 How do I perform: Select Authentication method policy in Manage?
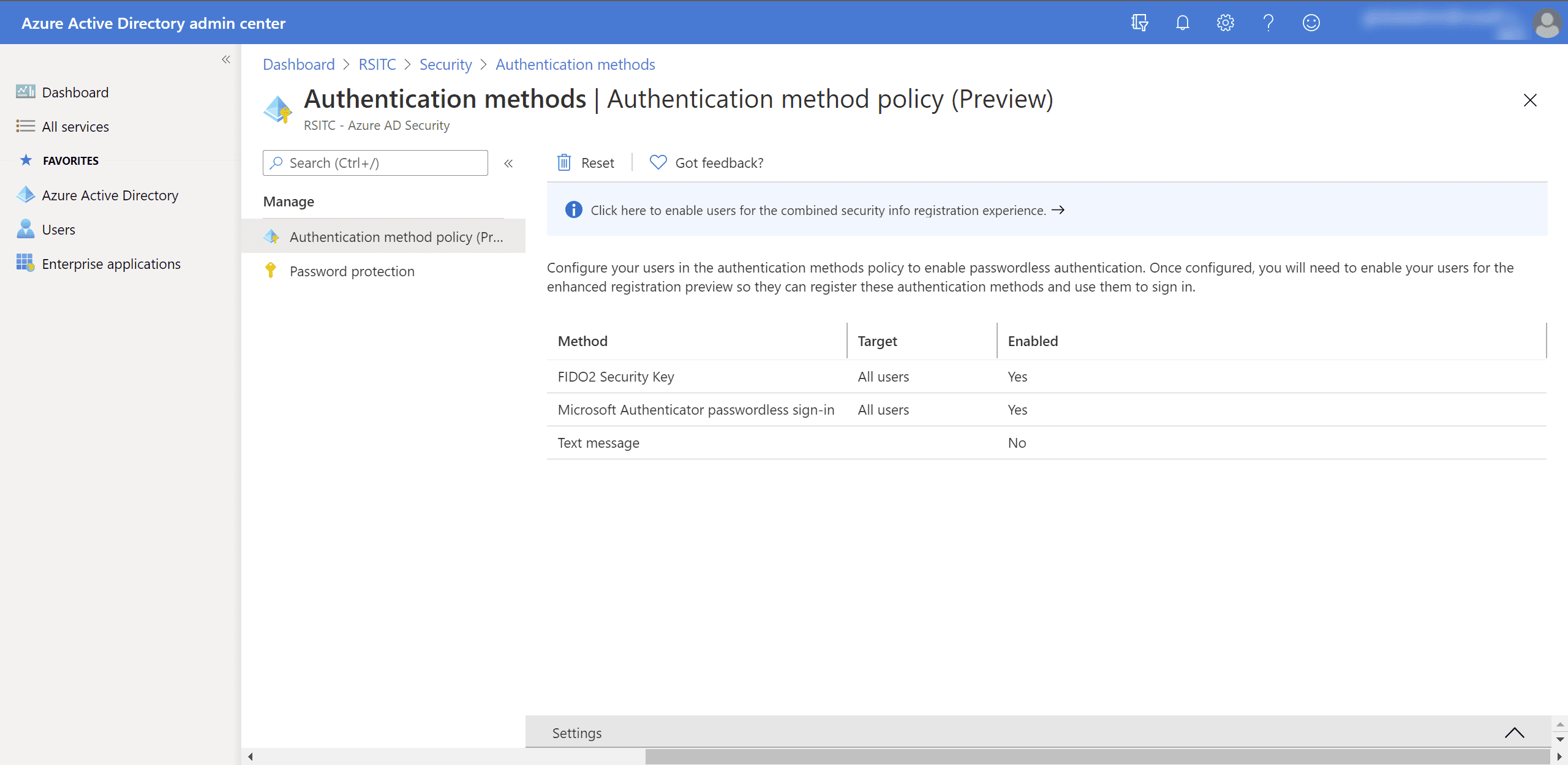[x=396, y=236]
